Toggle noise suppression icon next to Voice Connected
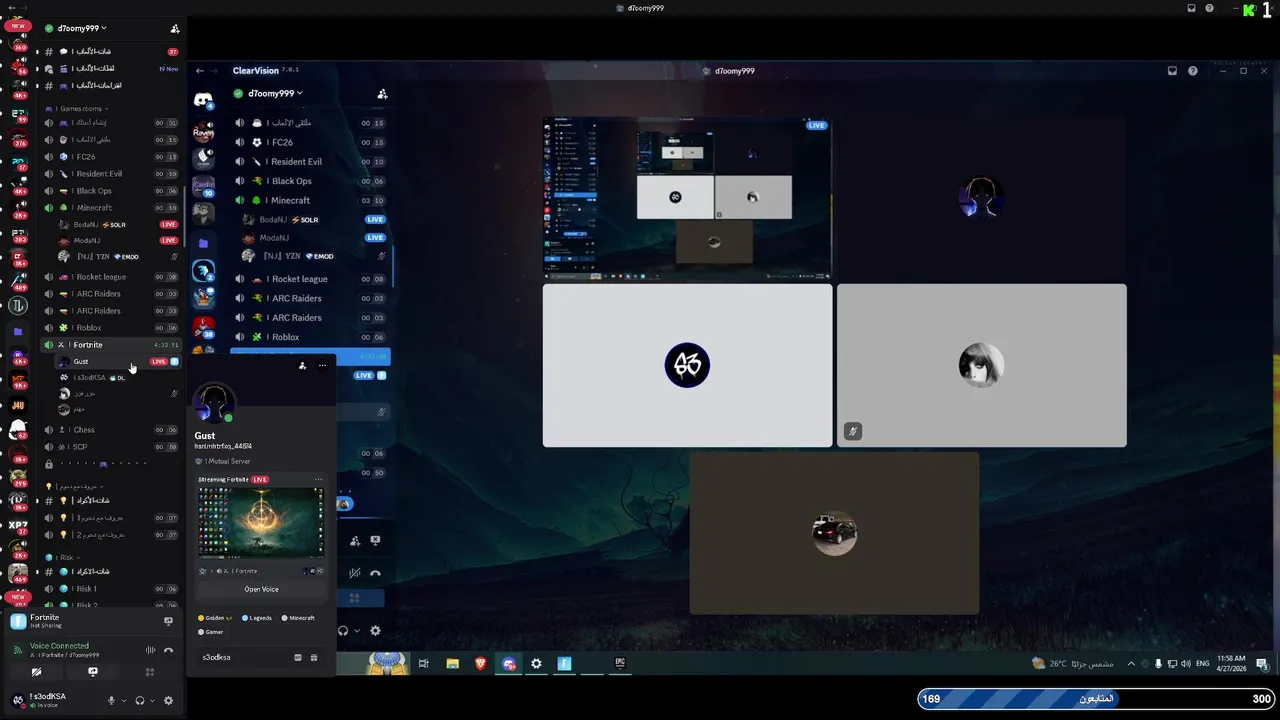The width and height of the screenshot is (1280, 720). 151,650
